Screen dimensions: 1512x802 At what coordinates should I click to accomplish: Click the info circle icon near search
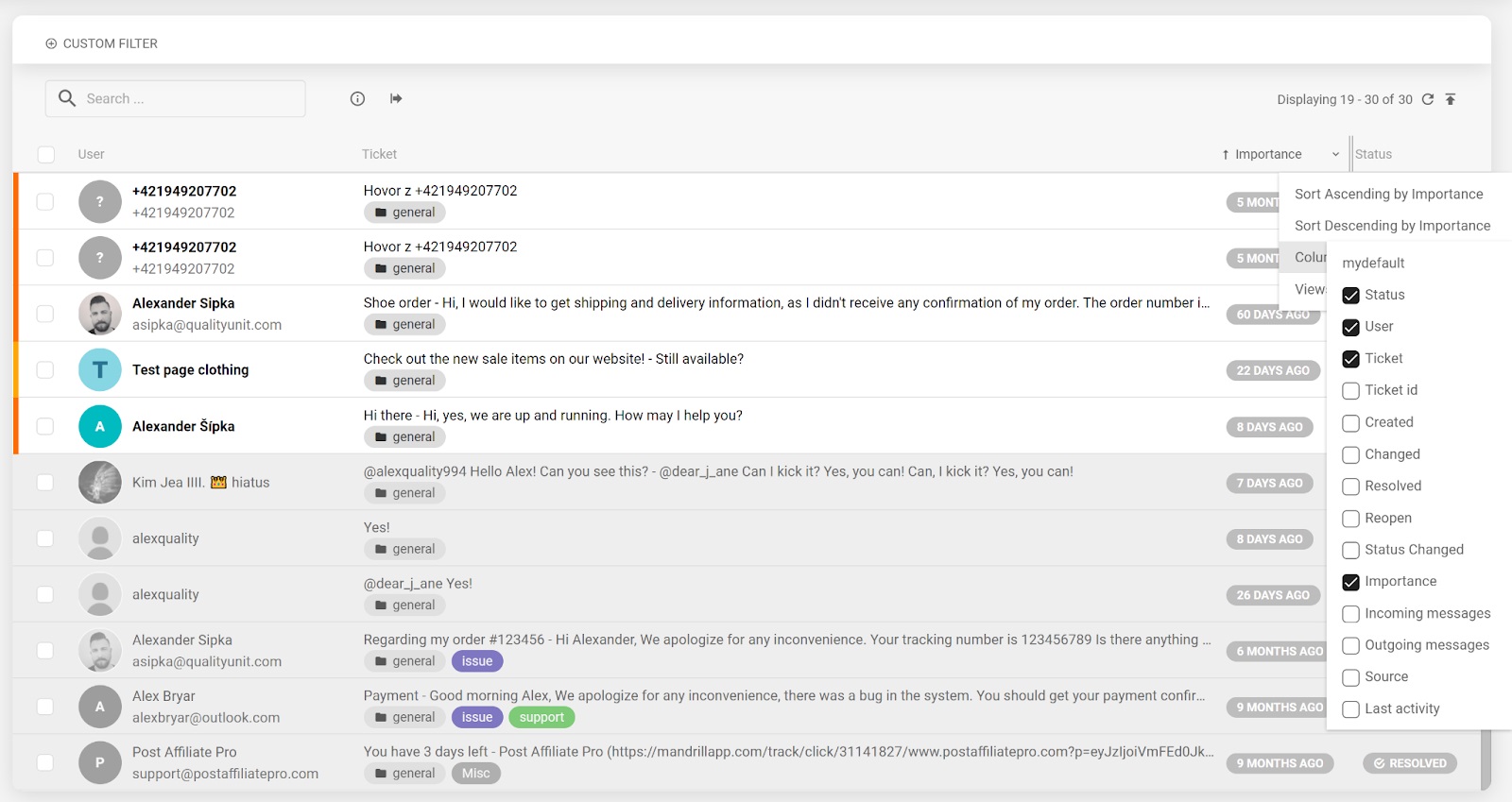357,99
